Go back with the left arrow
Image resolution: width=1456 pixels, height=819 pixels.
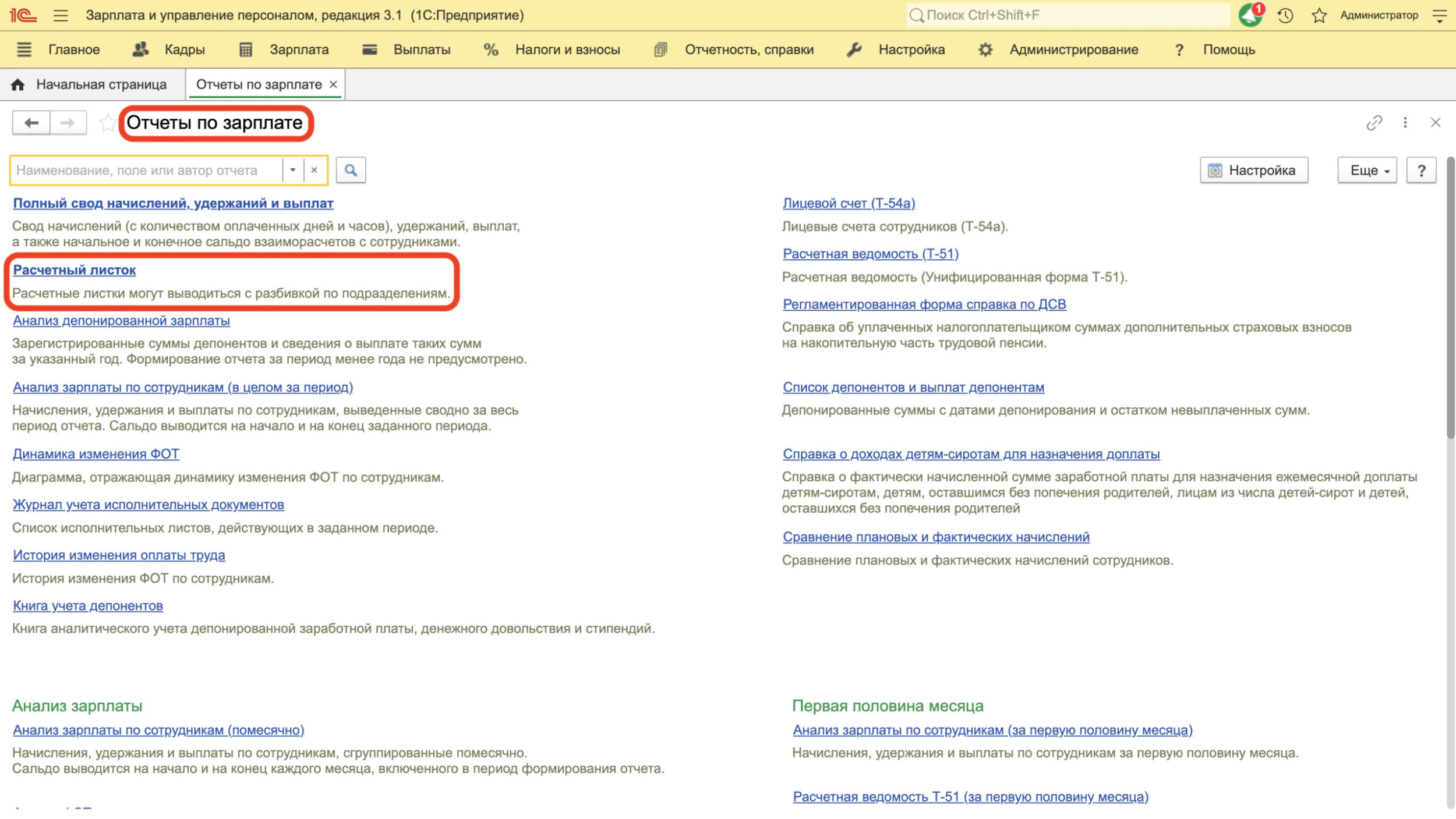point(31,122)
